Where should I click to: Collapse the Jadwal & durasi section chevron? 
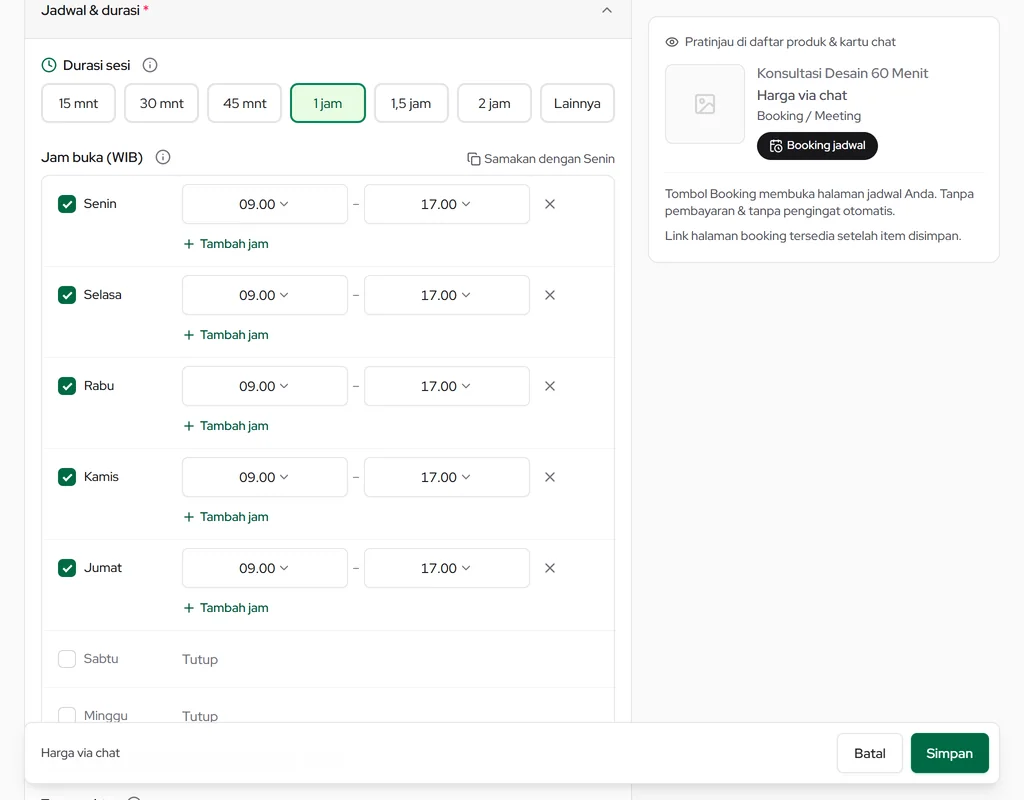tap(607, 10)
